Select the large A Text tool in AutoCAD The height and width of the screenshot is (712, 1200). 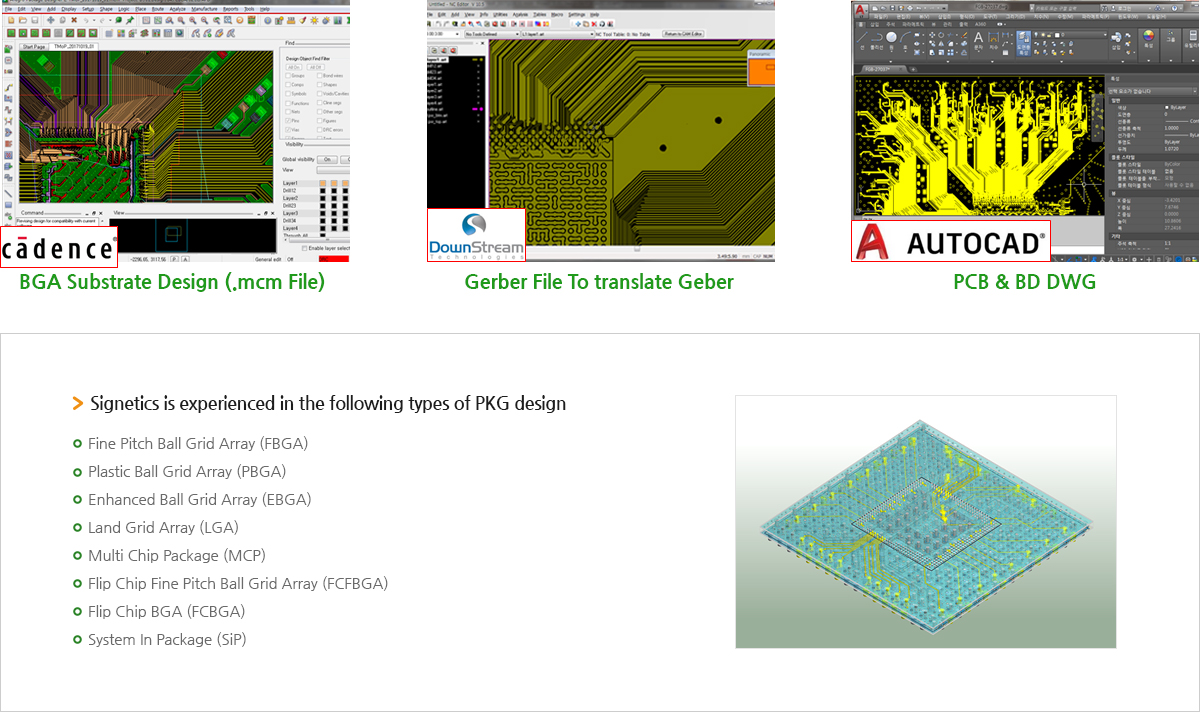pyautogui.click(x=978, y=38)
